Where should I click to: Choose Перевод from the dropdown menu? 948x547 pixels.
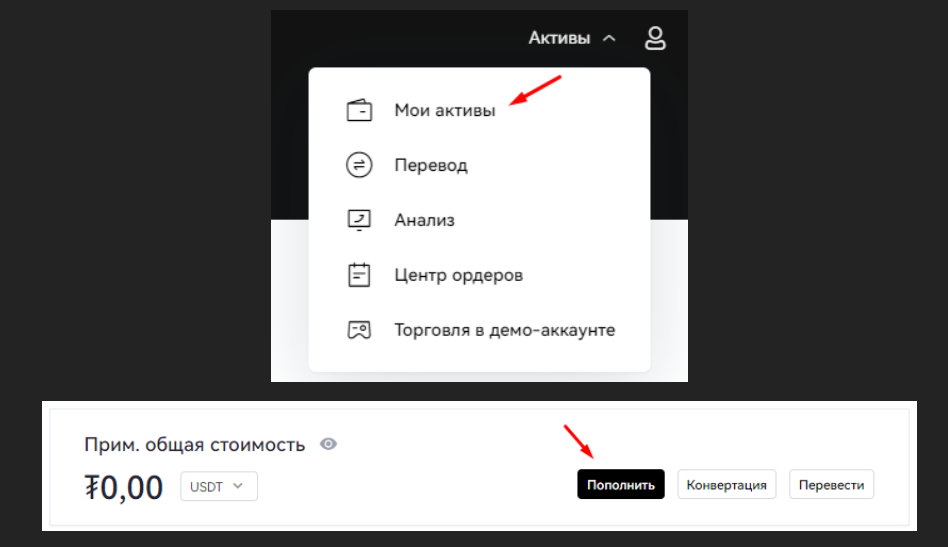point(430,166)
